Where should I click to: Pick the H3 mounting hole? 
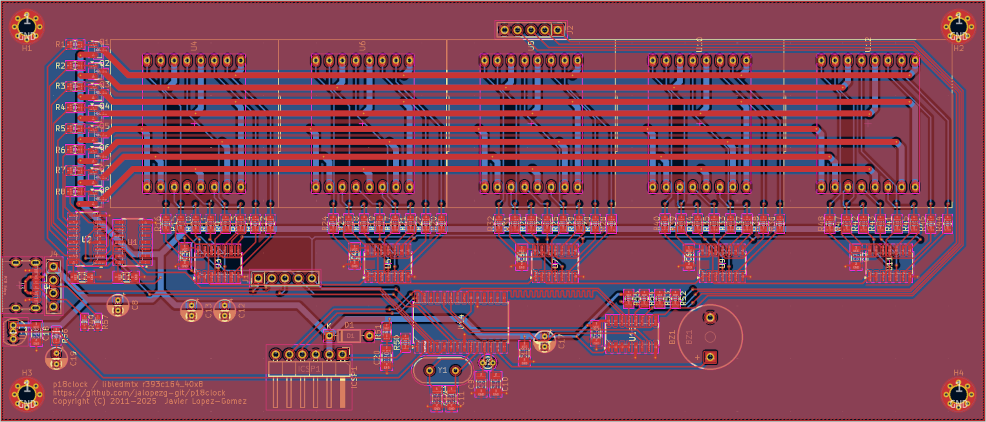point(27,395)
